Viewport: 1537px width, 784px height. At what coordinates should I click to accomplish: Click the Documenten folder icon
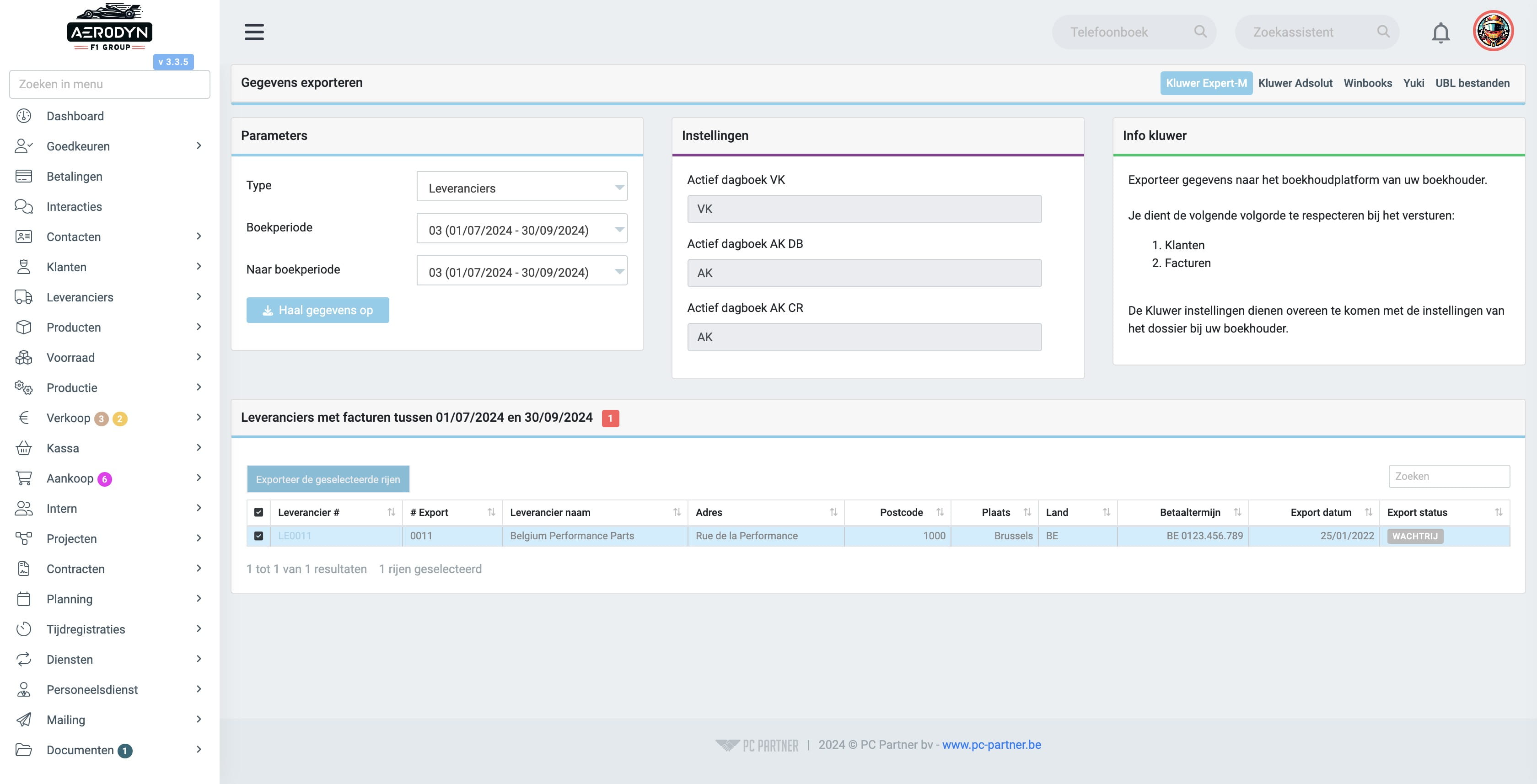coord(24,749)
